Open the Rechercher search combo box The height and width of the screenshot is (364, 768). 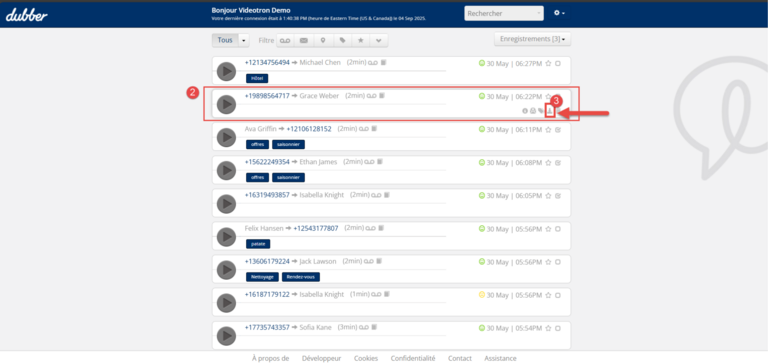point(504,13)
